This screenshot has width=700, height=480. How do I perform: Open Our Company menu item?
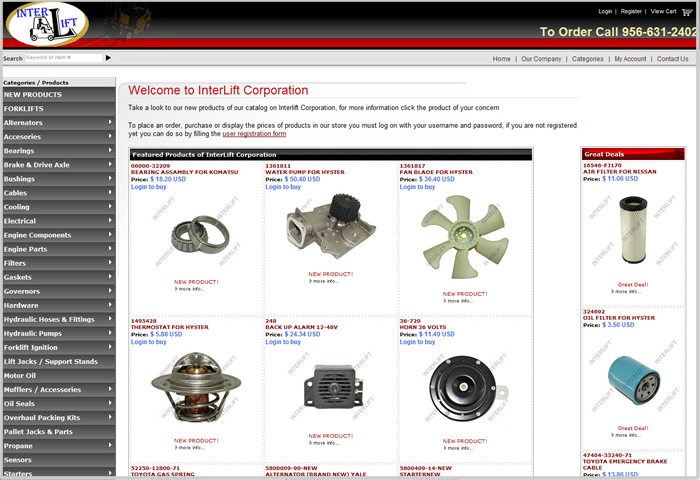tap(541, 59)
